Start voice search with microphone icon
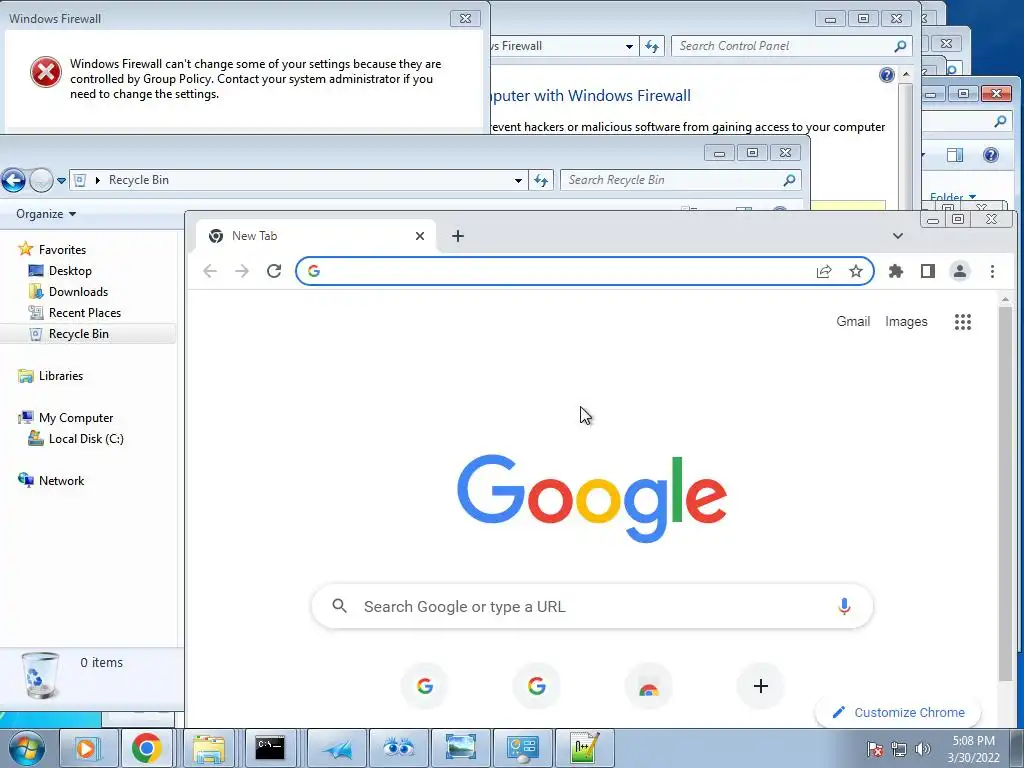Viewport: 1024px width, 768px height. pos(844,607)
